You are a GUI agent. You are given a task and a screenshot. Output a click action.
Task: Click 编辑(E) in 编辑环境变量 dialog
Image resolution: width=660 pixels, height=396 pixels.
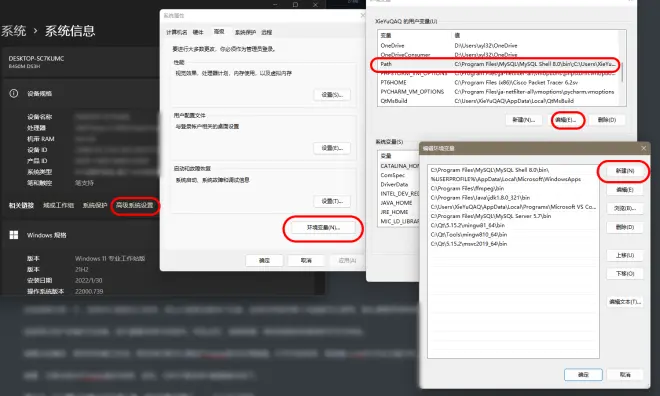tap(625, 190)
